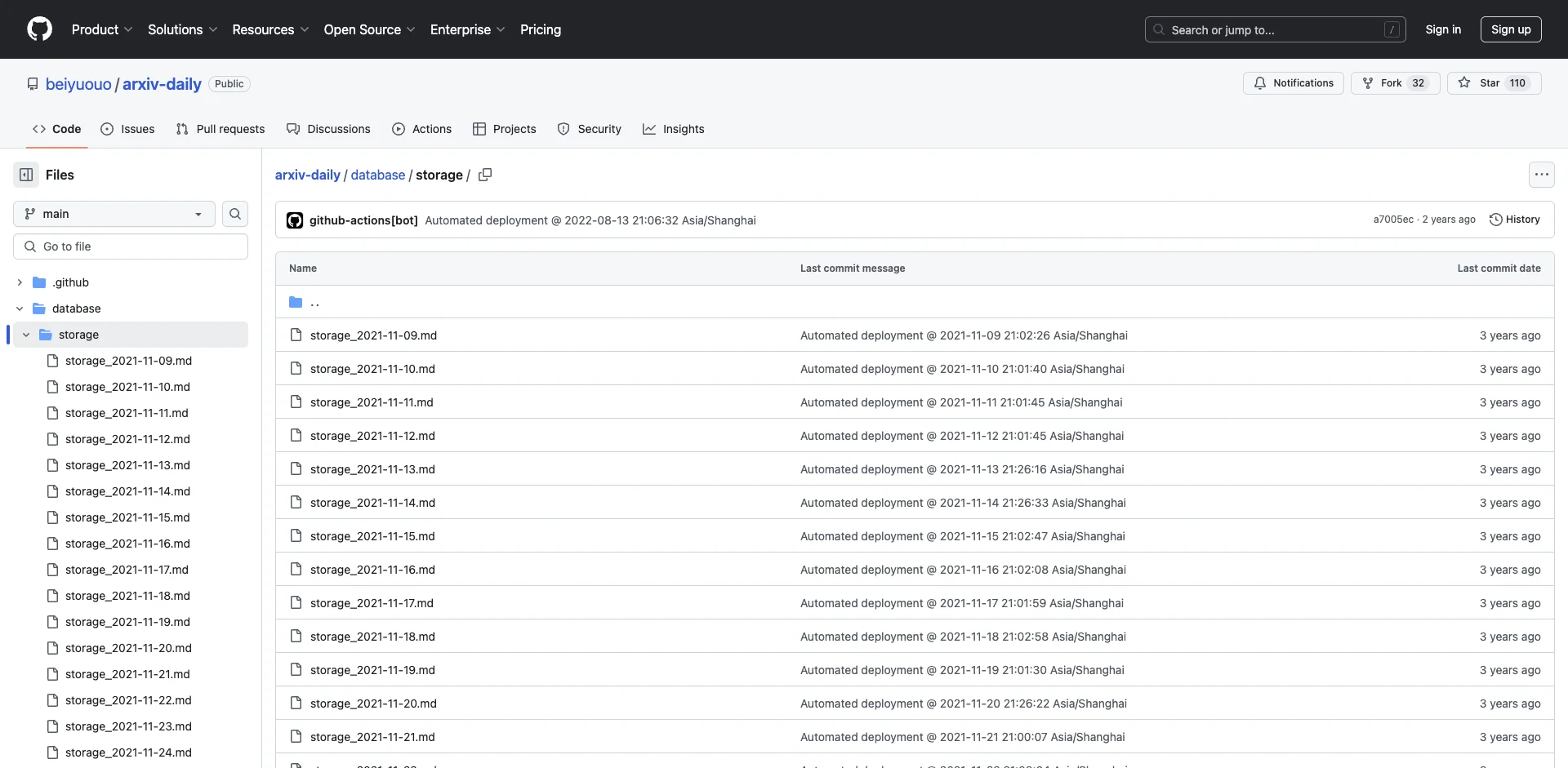Screen dimensions: 1568x768
Task: Open the beiyuouo owner profile link
Action: (x=78, y=84)
